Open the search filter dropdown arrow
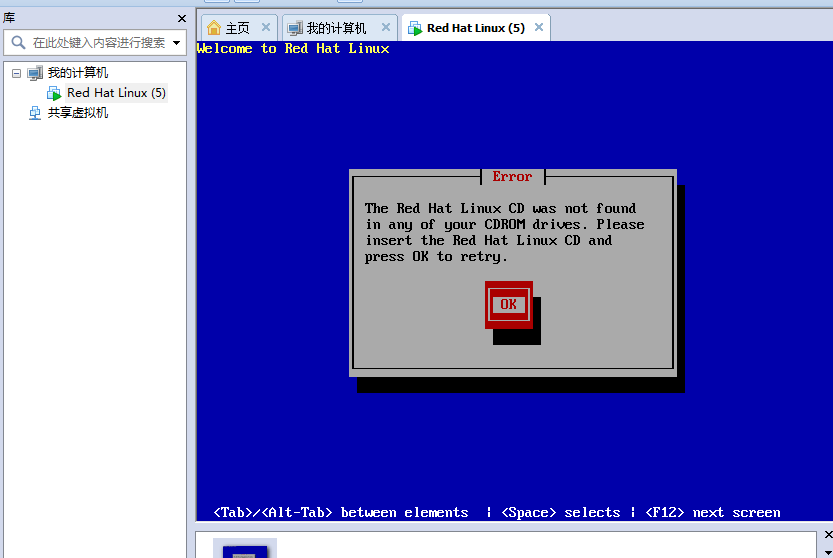This screenshot has width=833, height=558. pos(176,43)
